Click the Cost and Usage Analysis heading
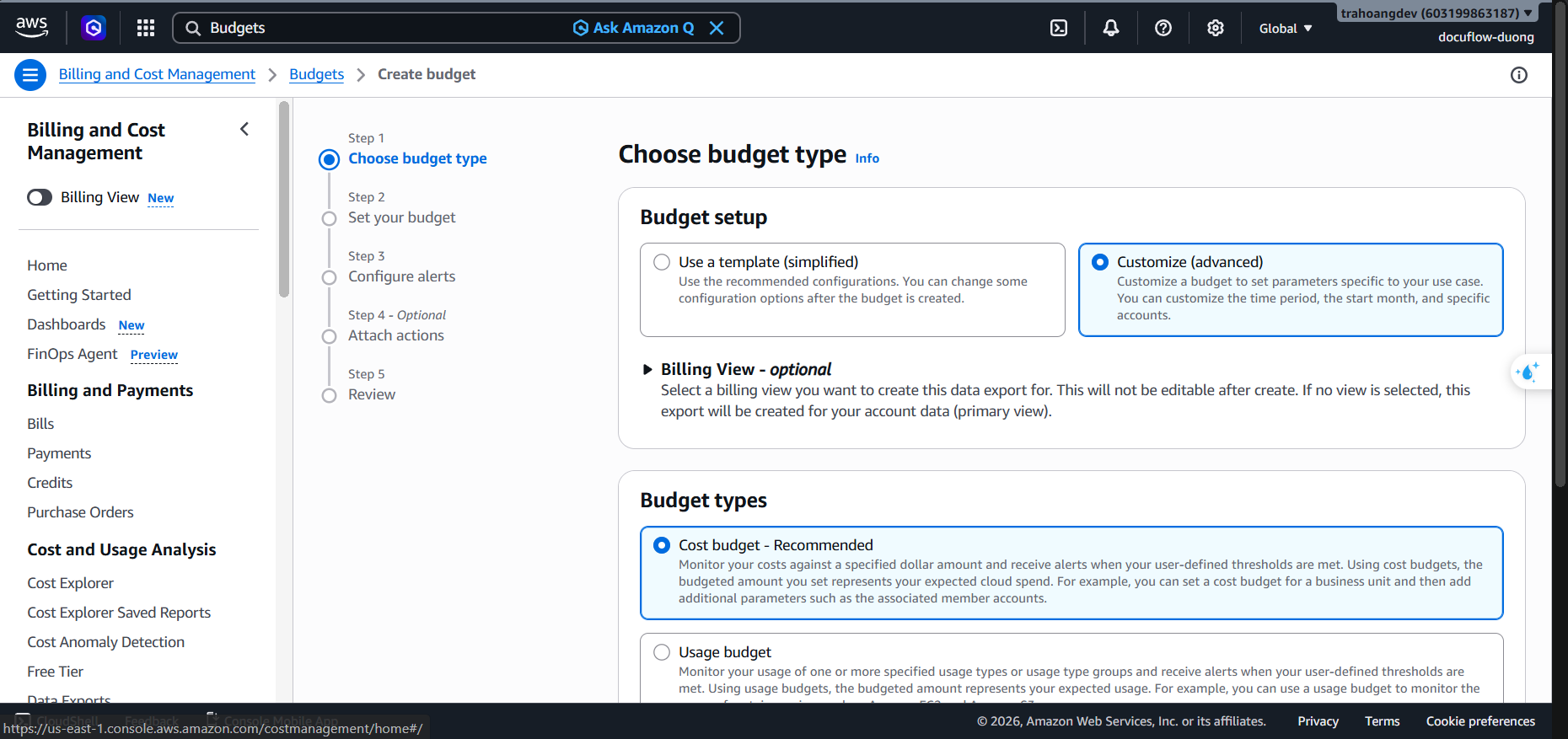The height and width of the screenshot is (739, 1568). pyautogui.click(x=121, y=549)
